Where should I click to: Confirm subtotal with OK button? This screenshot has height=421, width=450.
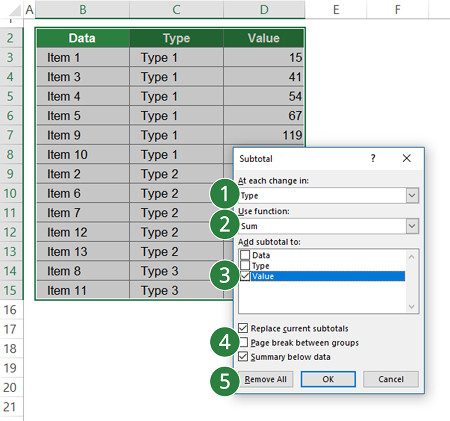(328, 379)
